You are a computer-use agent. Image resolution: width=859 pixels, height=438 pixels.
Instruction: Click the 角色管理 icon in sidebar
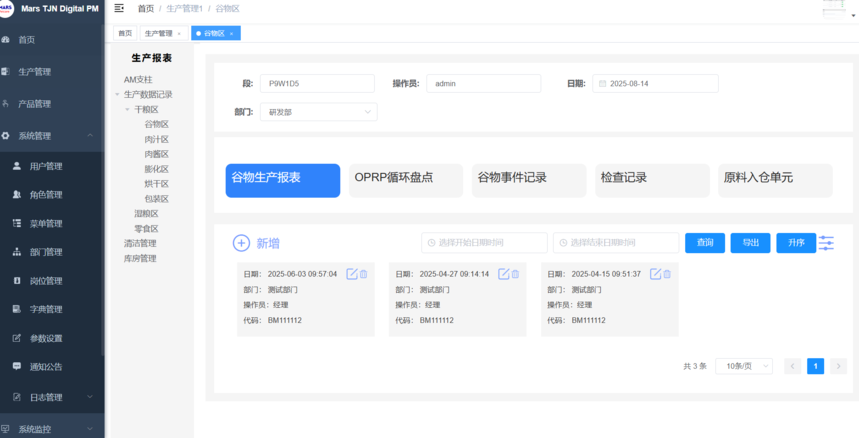tap(17, 194)
